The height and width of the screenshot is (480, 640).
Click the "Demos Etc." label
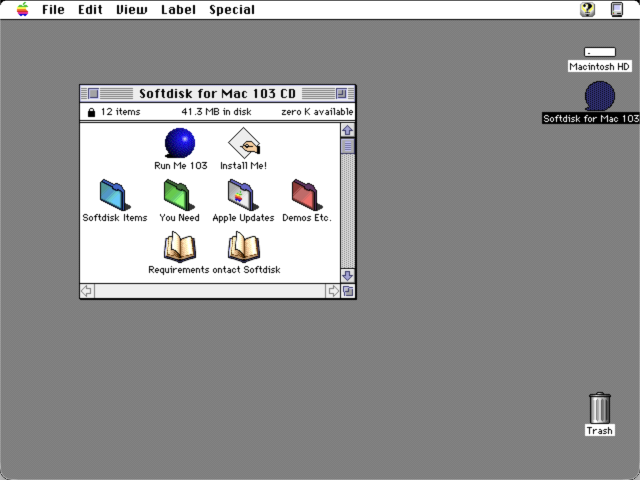[x=307, y=218]
